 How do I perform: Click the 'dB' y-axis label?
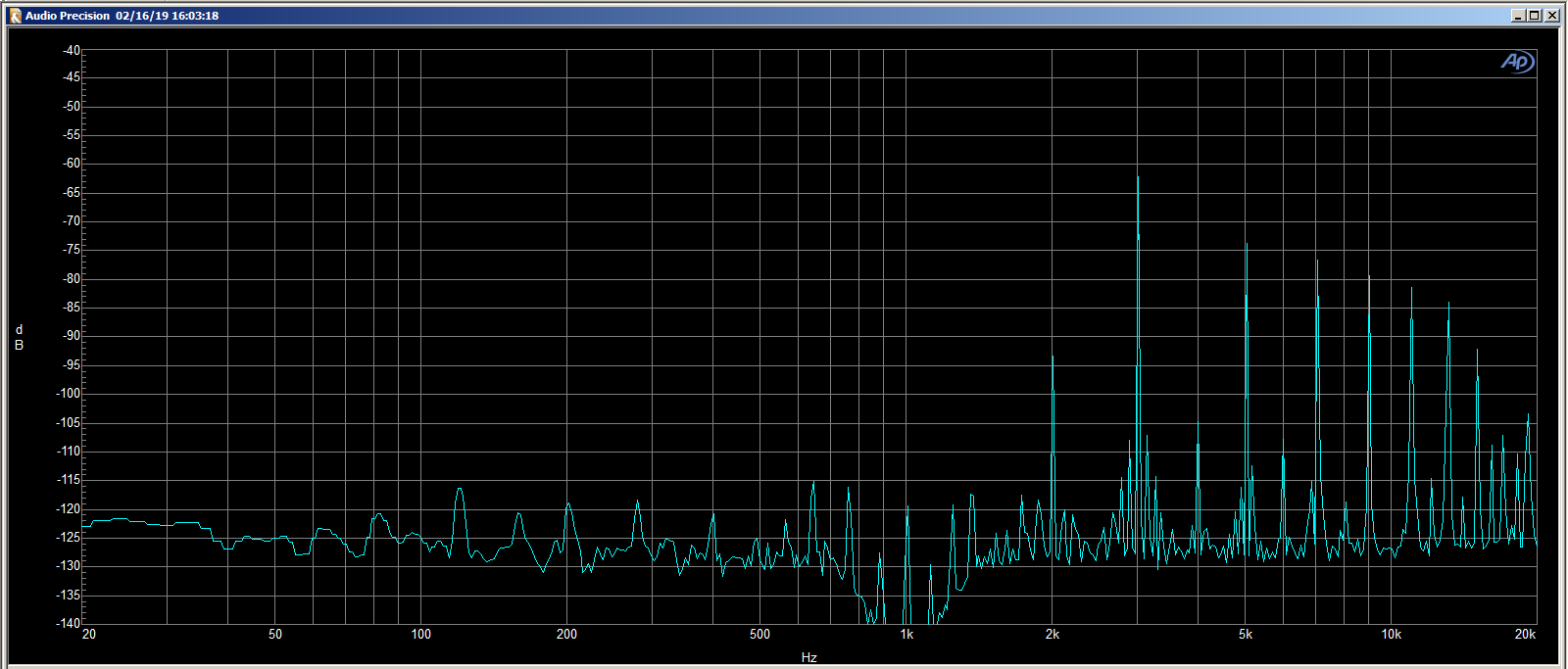click(x=19, y=338)
